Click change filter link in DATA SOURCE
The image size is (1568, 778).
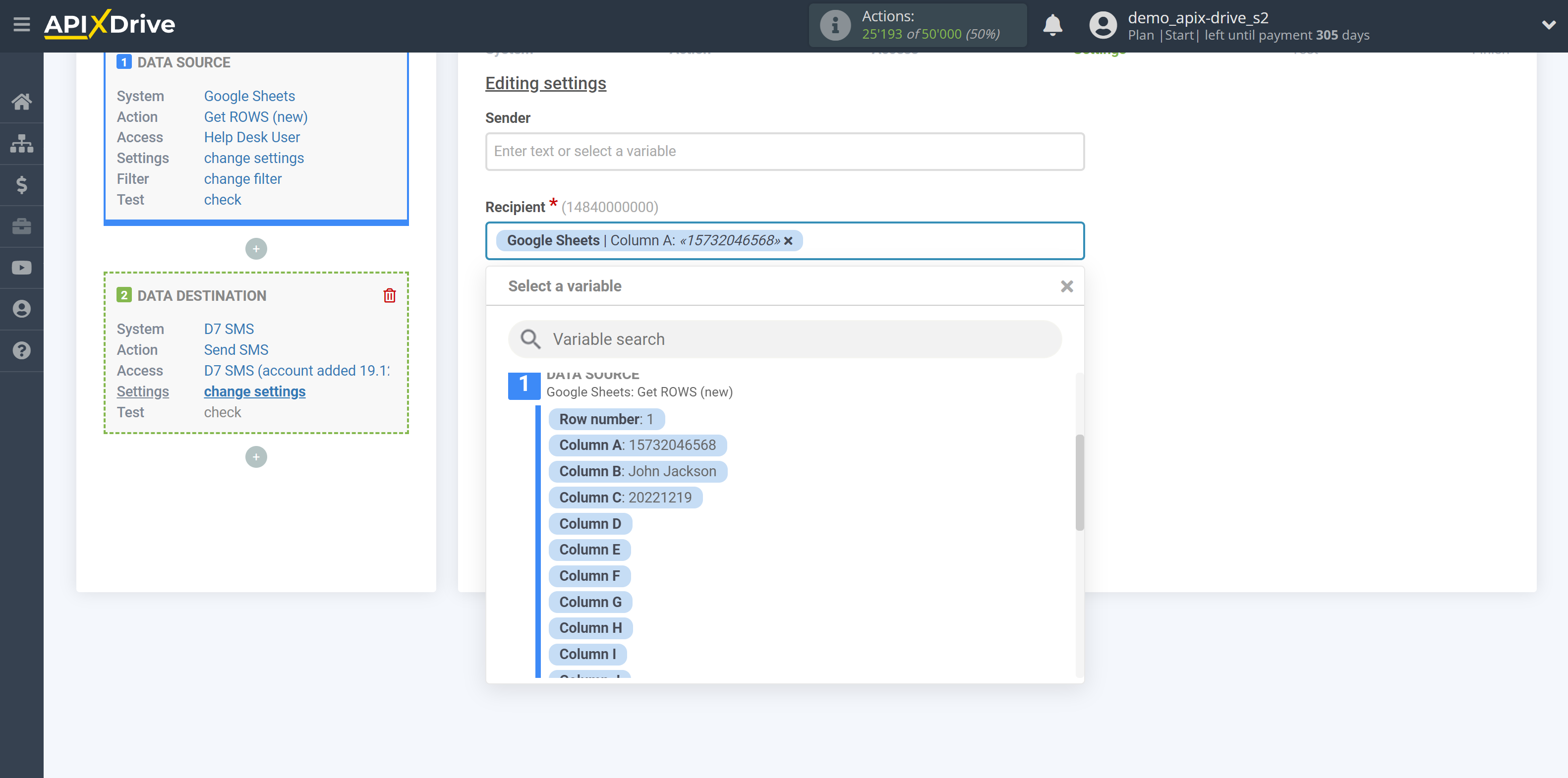tap(243, 178)
